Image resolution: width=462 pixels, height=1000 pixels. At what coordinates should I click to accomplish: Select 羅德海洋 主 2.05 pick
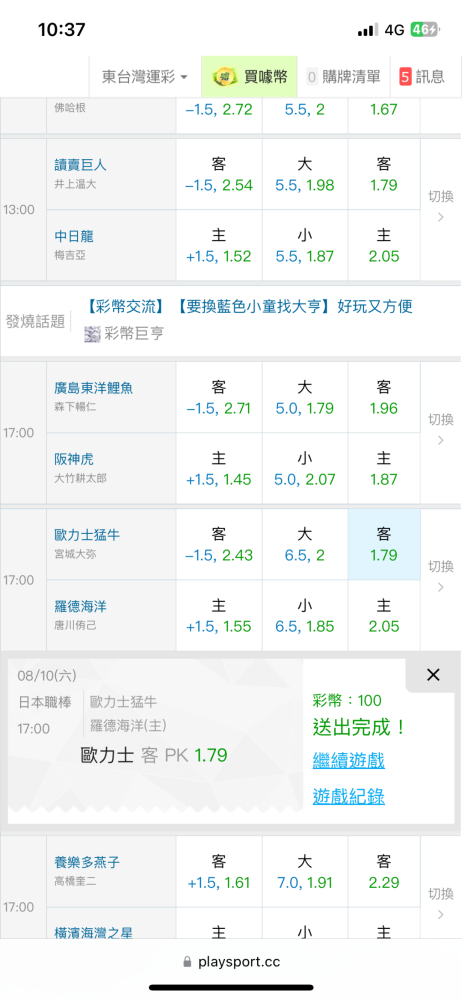pos(384,615)
